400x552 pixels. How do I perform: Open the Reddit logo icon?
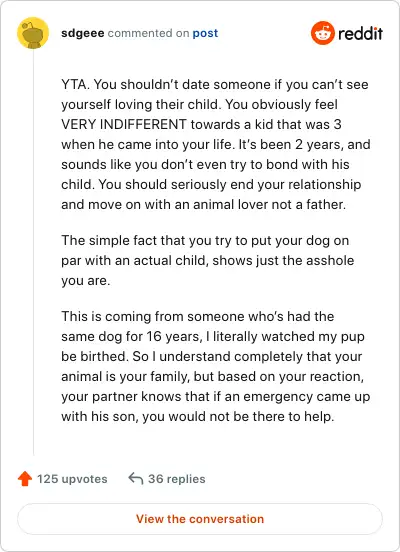pos(323,33)
